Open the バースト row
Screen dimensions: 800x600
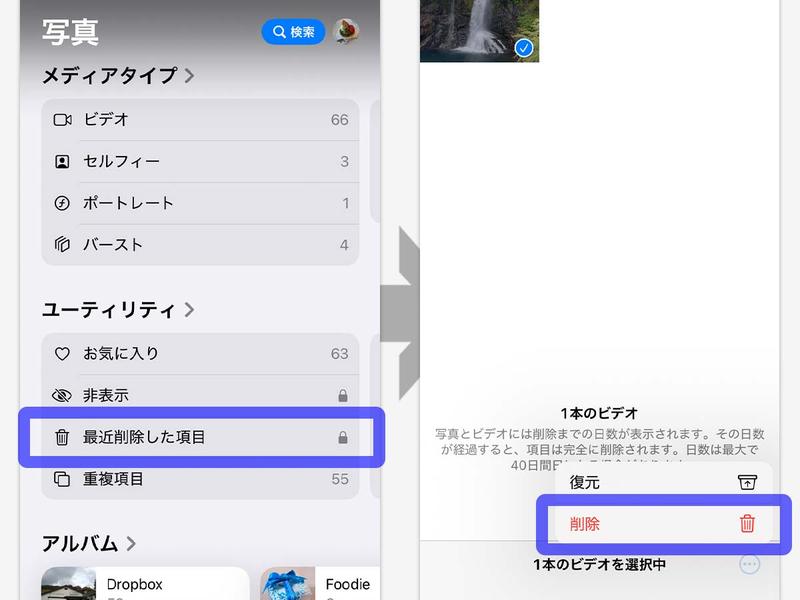(201, 245)
